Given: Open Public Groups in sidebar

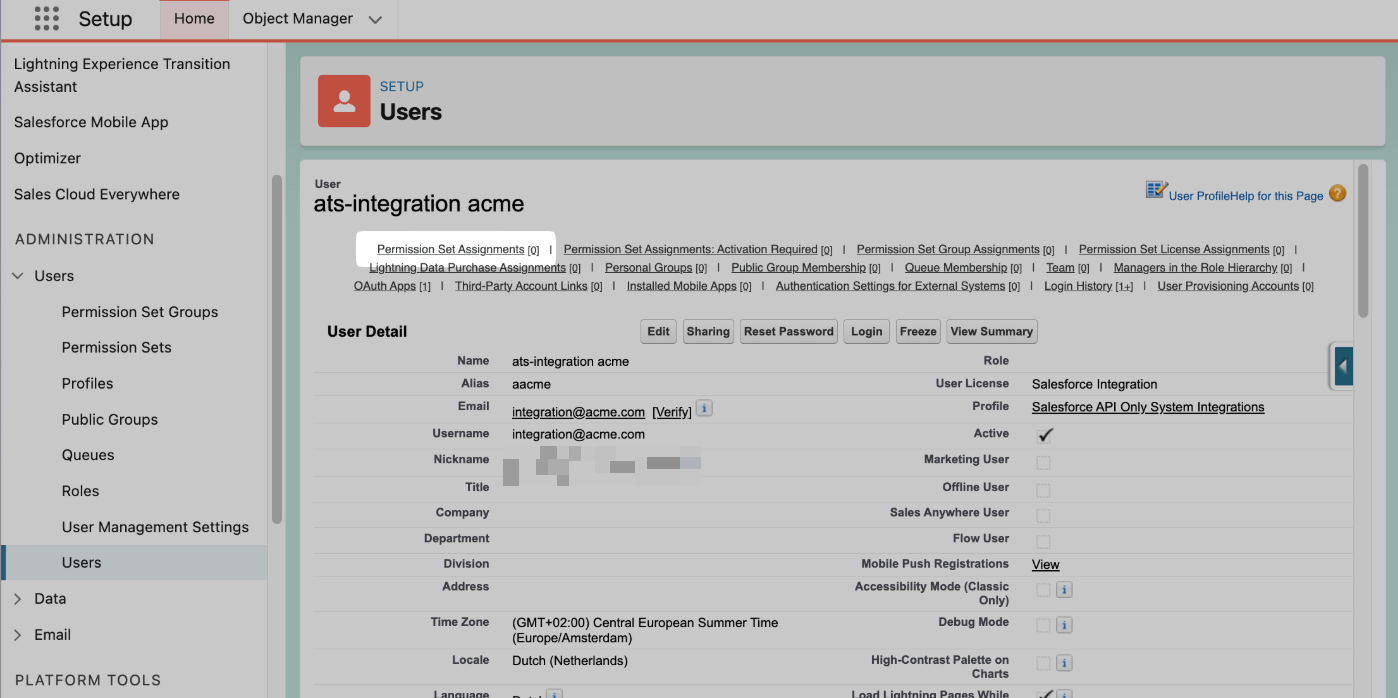Looking at the screenshot, I should click(110, 420).
